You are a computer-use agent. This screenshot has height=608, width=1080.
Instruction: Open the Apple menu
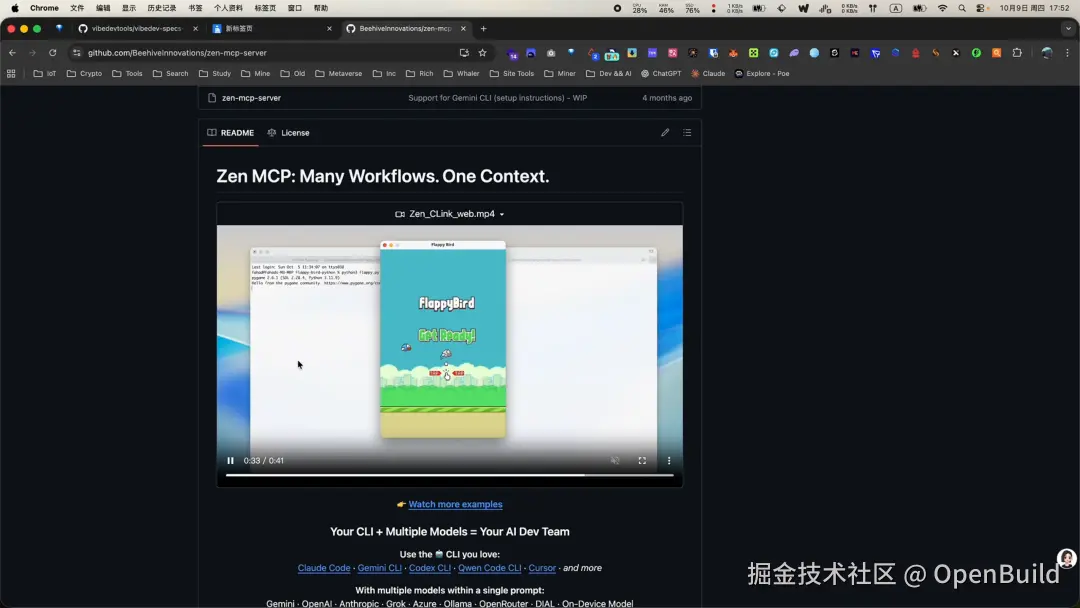coord(14,8)
